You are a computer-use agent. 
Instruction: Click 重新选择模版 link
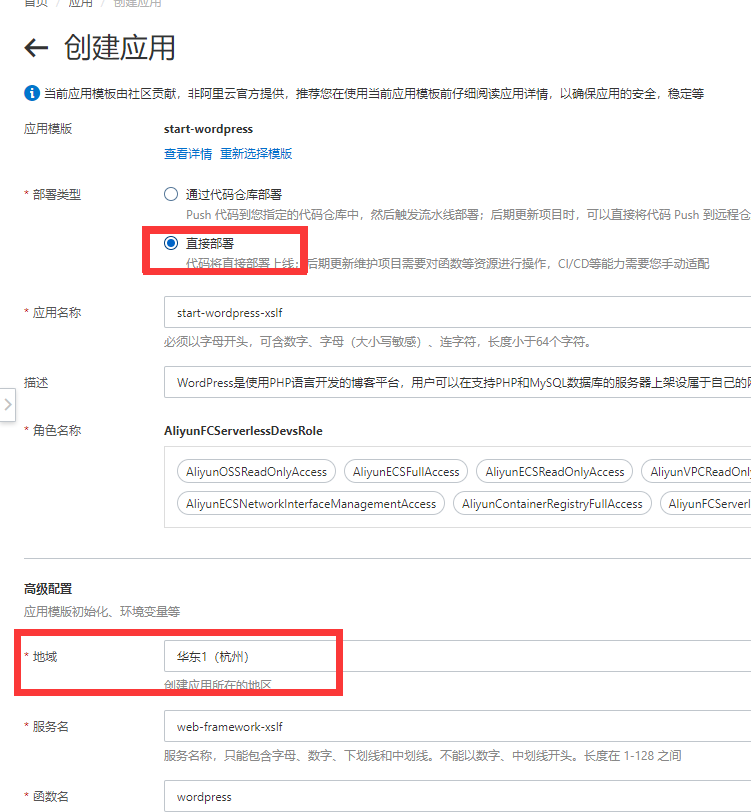pyautogui.click(x=256, y=154)
